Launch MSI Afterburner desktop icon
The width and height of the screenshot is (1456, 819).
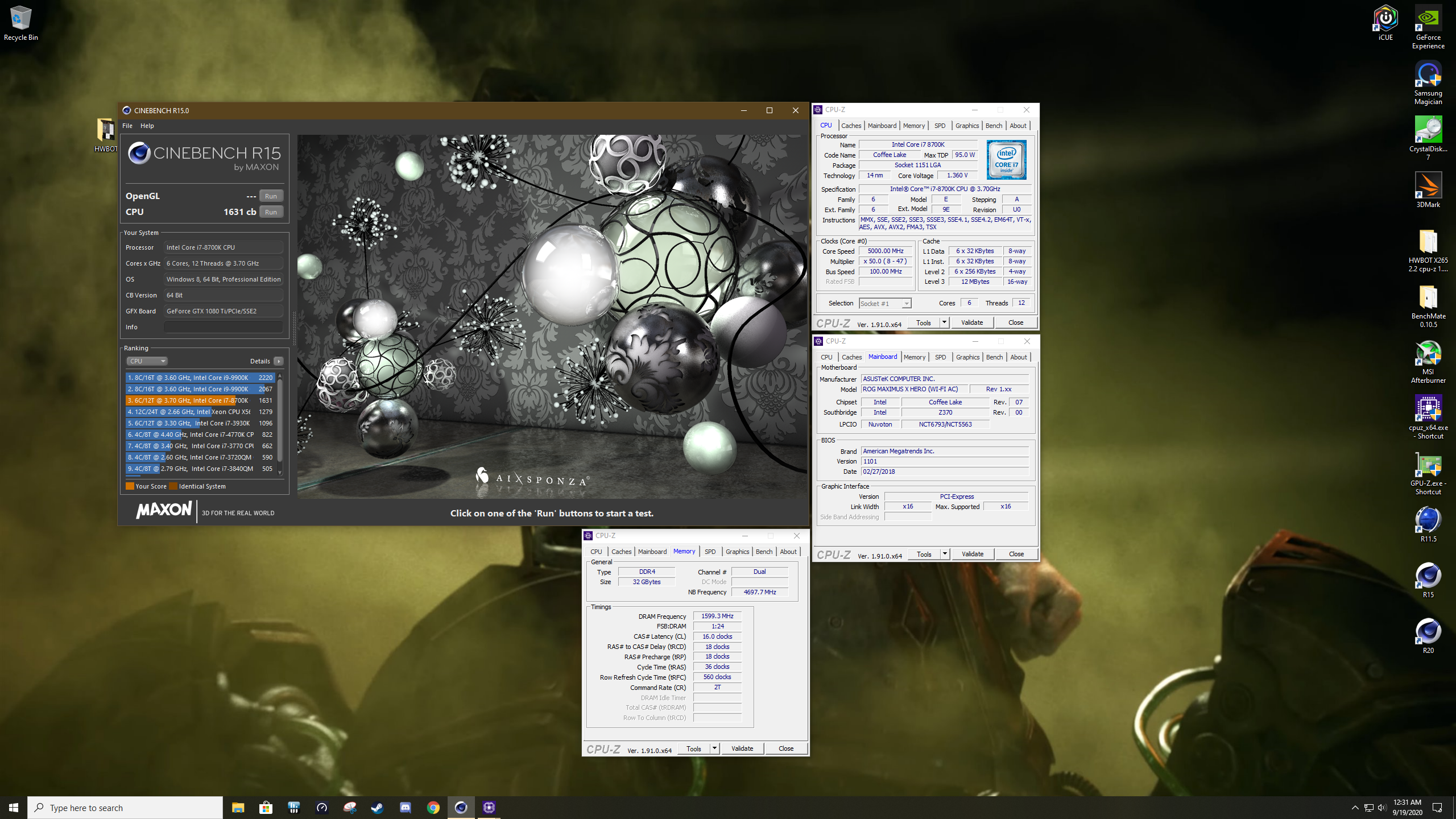tap(1428, 362)
